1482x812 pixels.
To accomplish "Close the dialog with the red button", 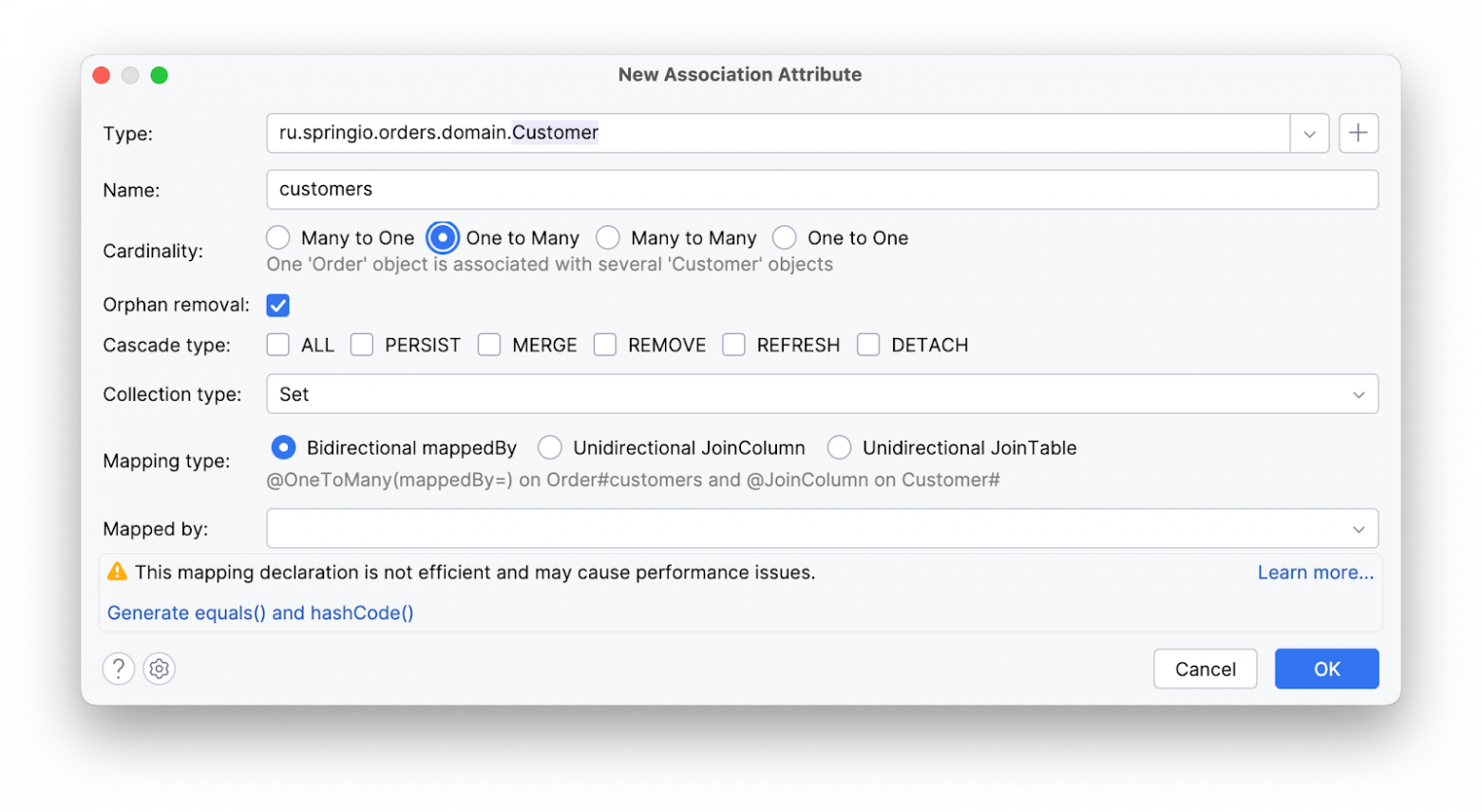I will coord(102,75).
